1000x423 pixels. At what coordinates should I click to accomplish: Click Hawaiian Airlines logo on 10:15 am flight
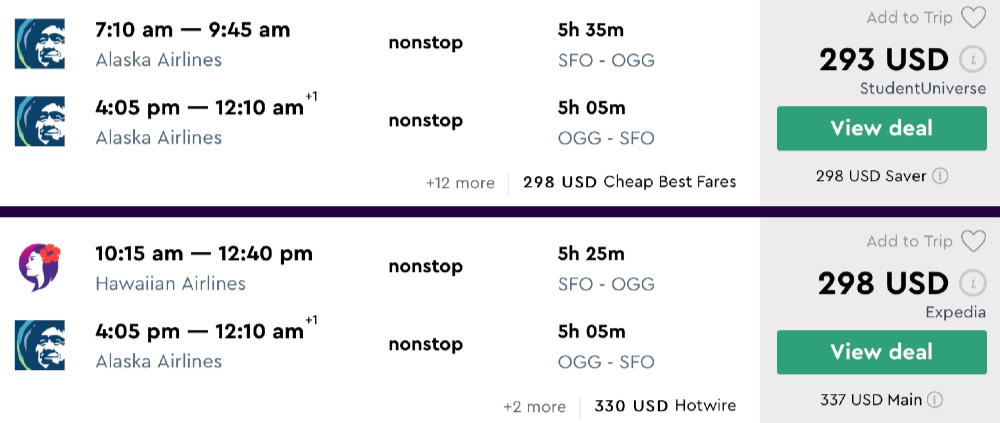tap(40, 268)
